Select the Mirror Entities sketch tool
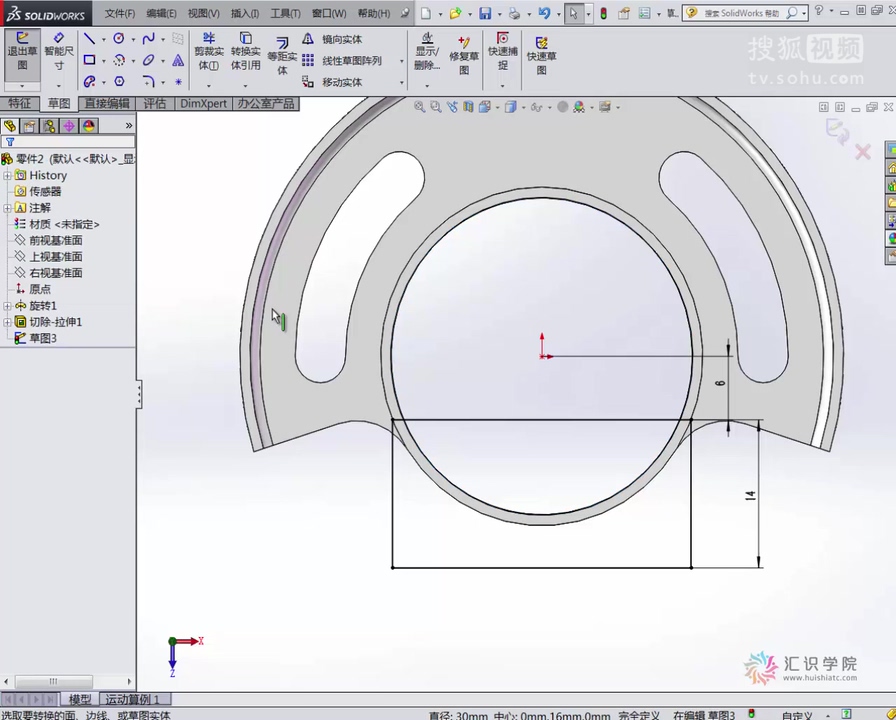Image resolution: width=896 pixels, height=720 pixels. 343,39
